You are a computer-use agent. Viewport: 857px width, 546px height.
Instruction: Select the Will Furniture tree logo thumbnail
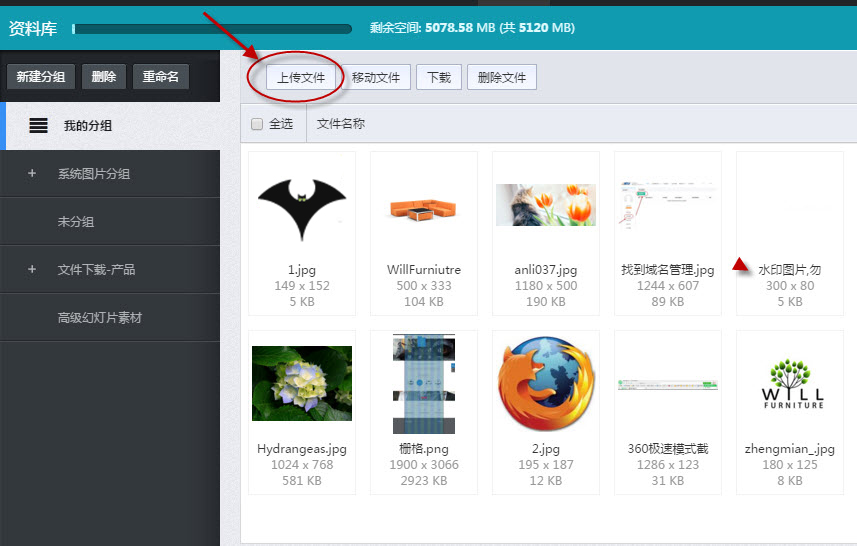790,385
